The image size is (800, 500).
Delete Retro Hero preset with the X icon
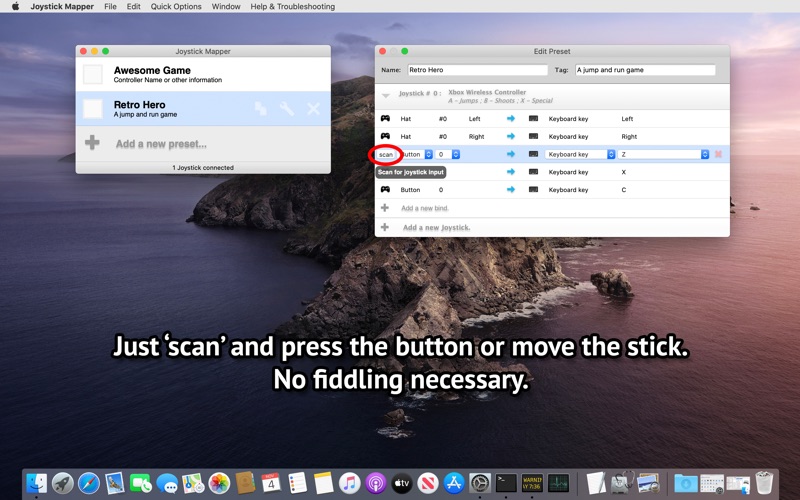pos(313,109)
